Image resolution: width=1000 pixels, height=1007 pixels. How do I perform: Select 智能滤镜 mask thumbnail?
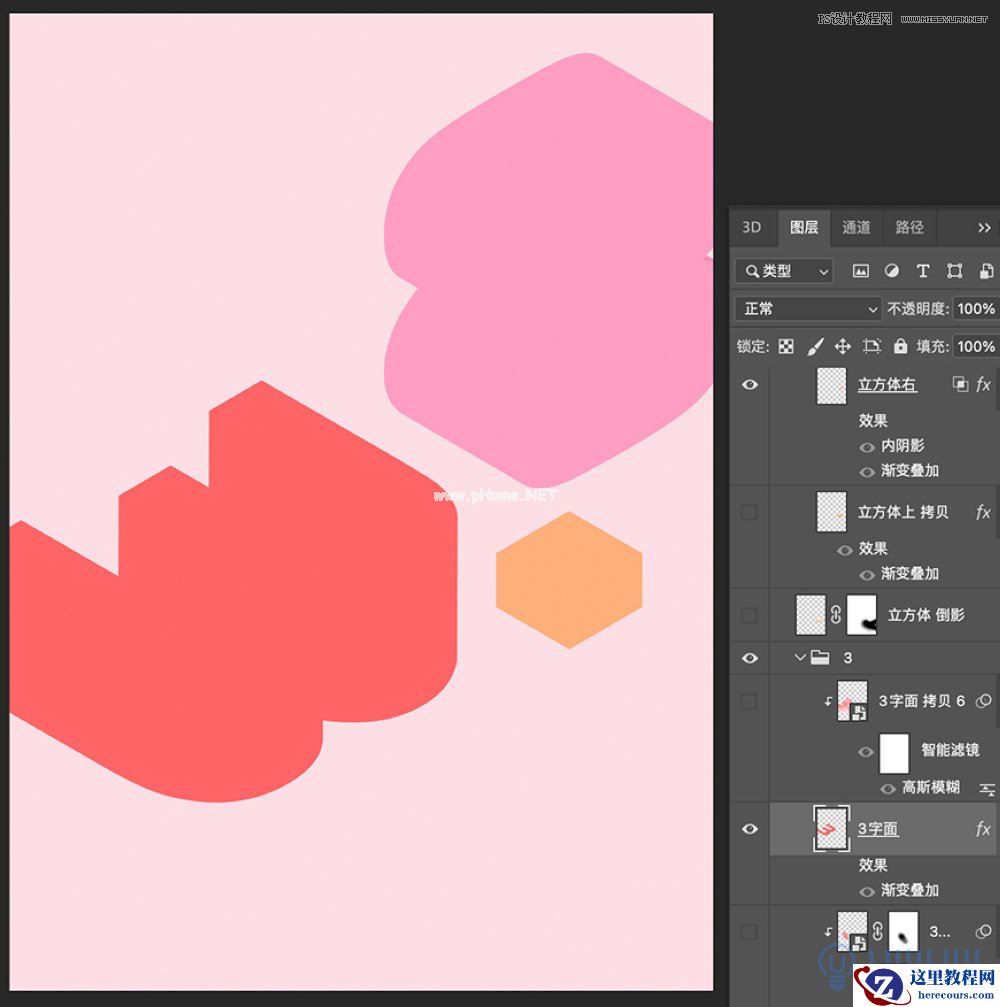point(894,753)
